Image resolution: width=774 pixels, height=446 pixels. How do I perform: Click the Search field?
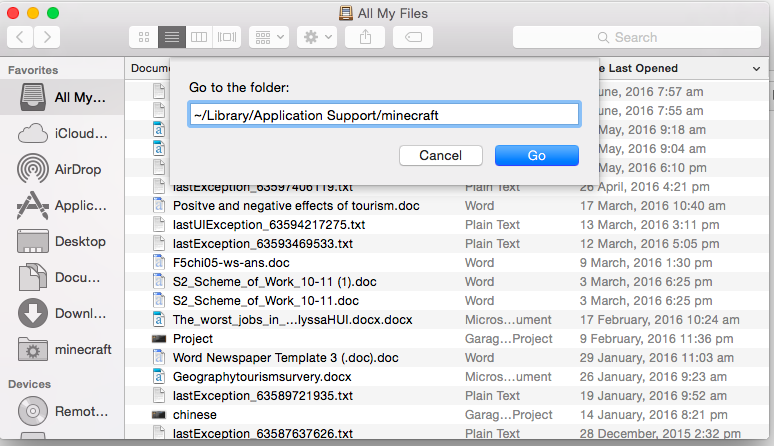[x=636, y=37]
